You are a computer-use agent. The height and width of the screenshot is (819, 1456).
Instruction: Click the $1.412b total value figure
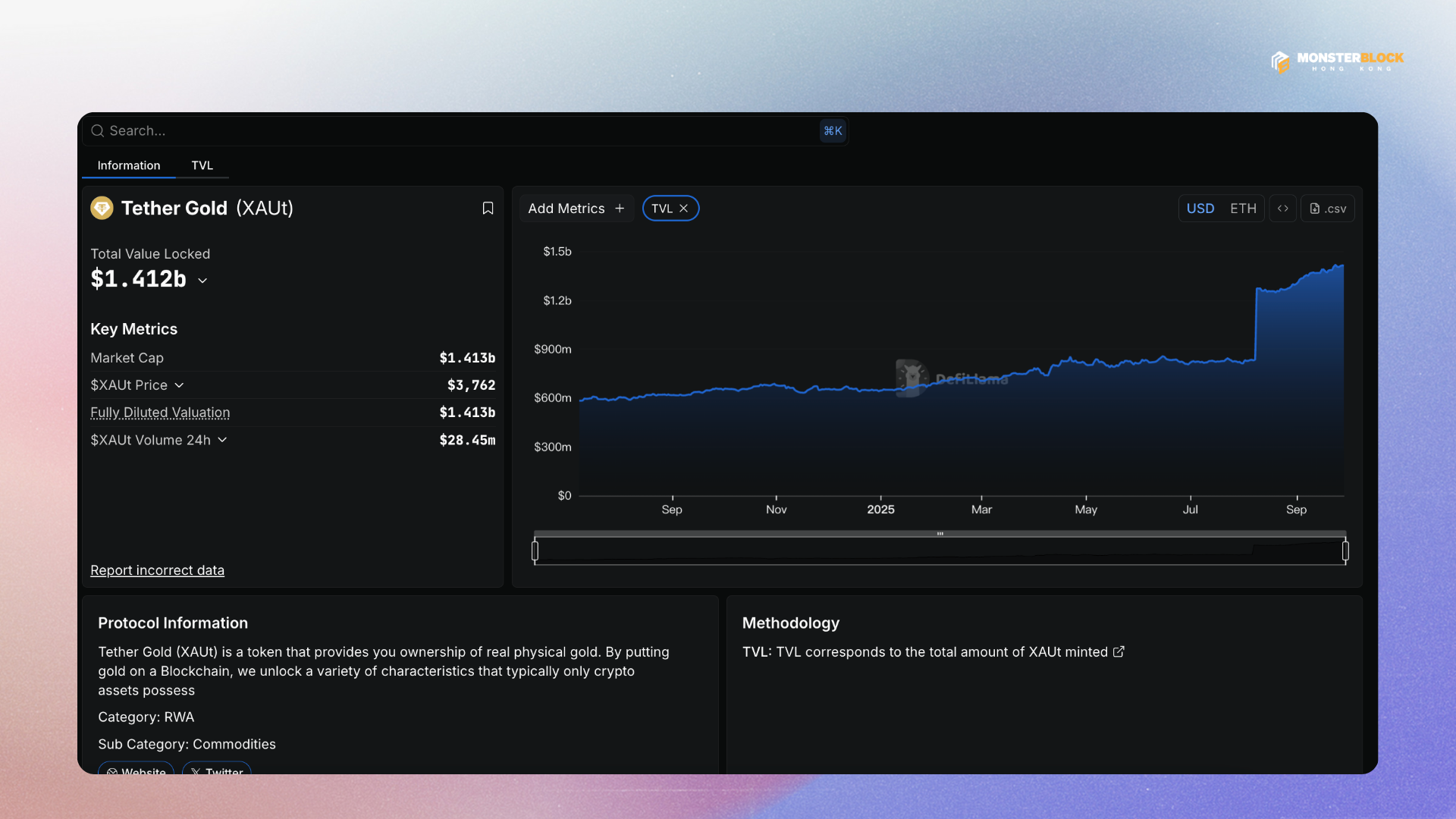point(138,279)
